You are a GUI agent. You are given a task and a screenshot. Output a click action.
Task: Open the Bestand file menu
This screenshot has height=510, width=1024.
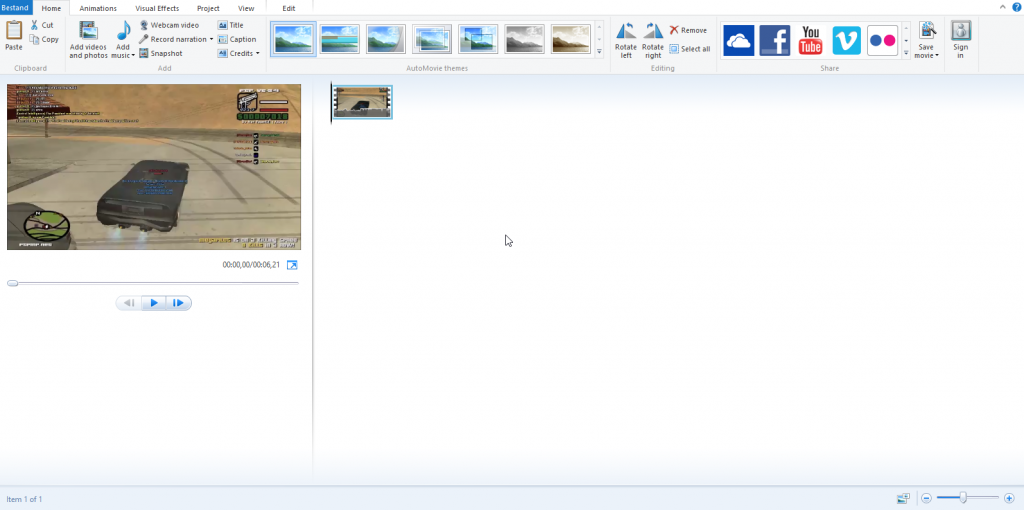pos(16,8)
